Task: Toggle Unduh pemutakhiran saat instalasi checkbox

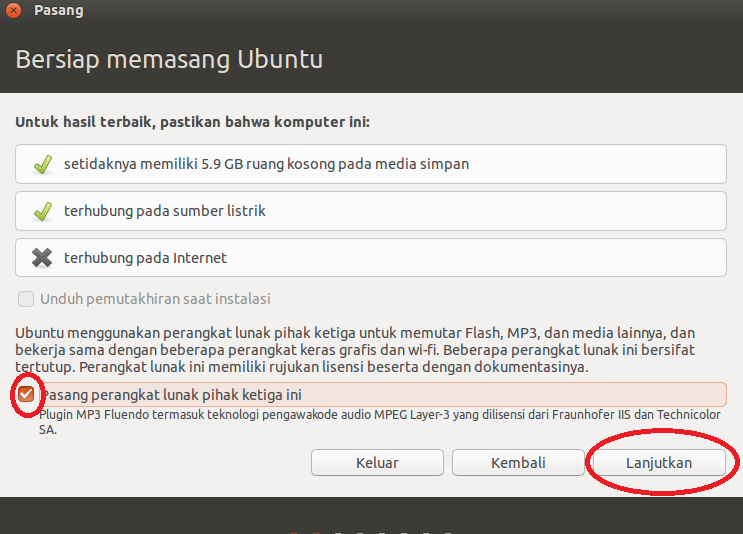Action: click(x=26, y=299)
